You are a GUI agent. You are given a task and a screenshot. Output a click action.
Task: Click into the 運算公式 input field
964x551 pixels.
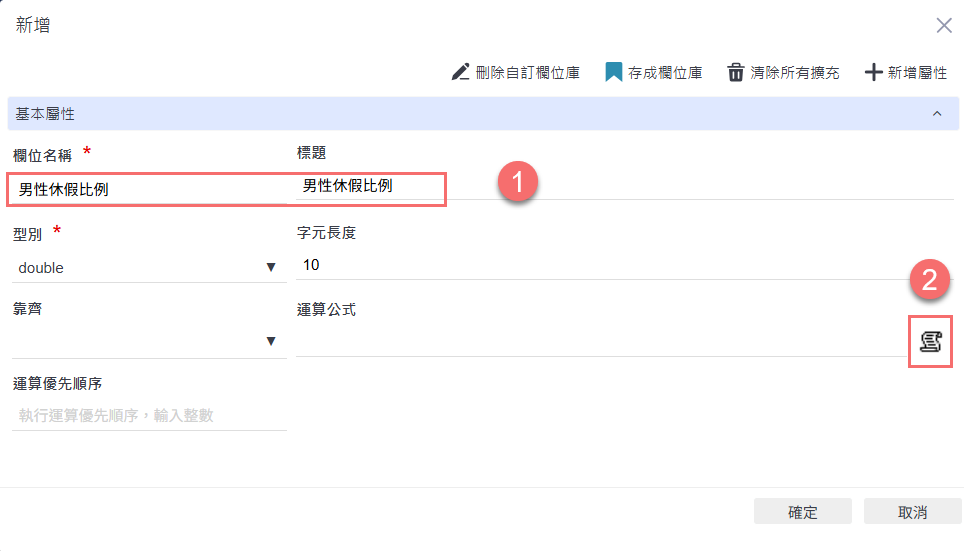(600, 341)
